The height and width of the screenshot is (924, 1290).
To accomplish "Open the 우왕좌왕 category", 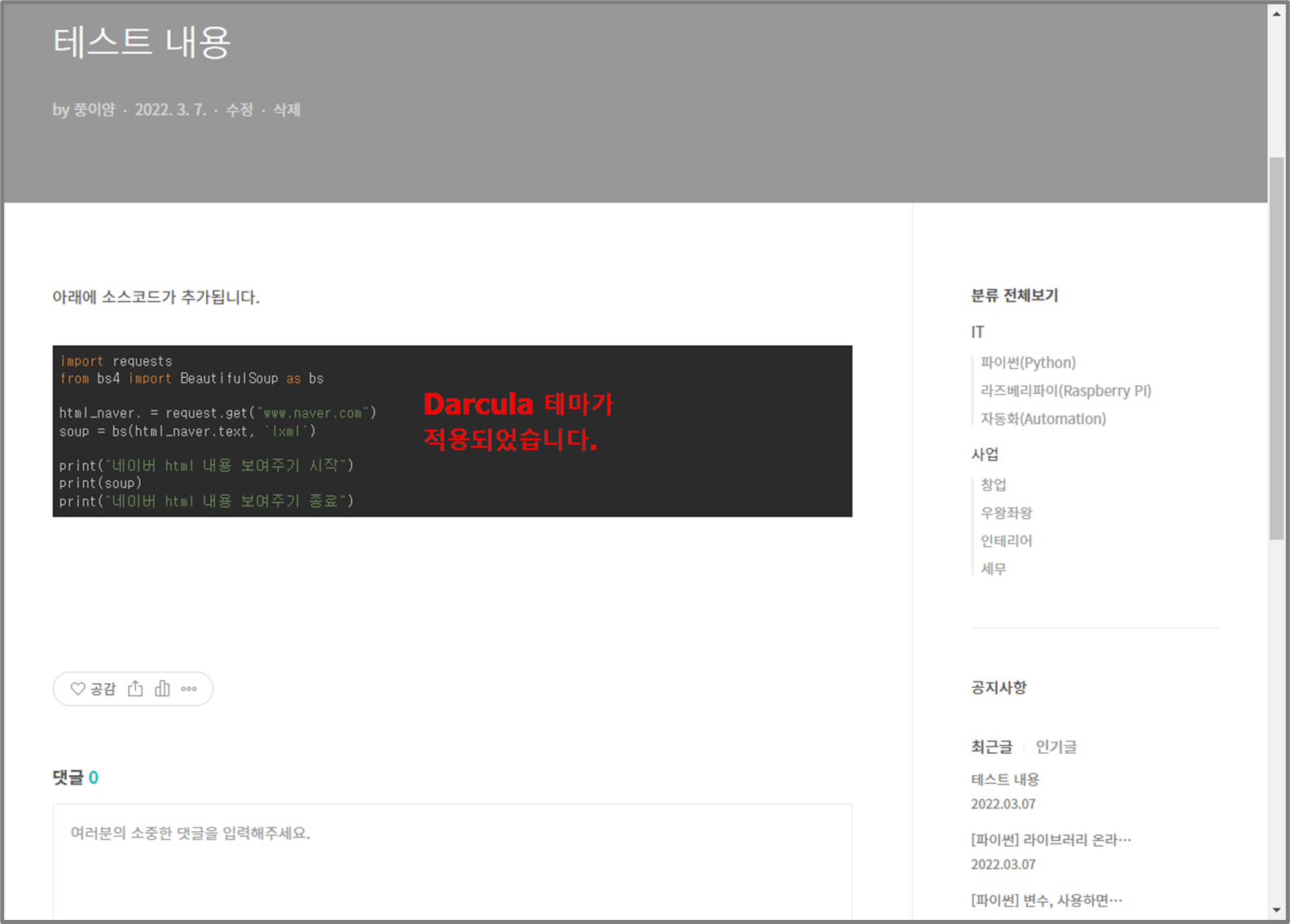I will pyautogui.click(x=1007, y=513).
